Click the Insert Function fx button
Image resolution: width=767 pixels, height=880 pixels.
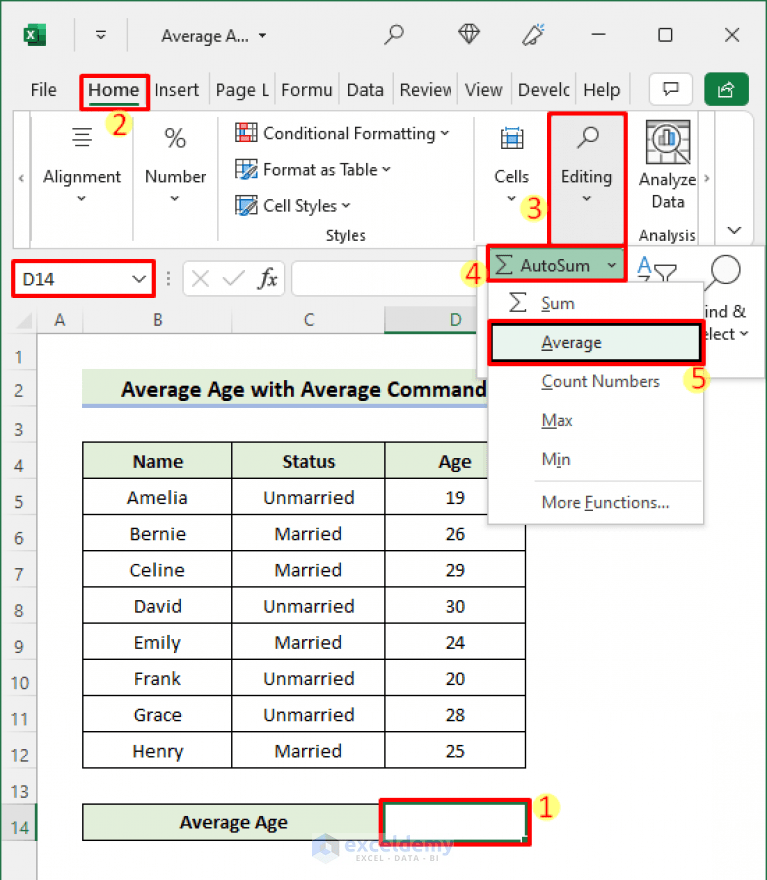[268, 278]
